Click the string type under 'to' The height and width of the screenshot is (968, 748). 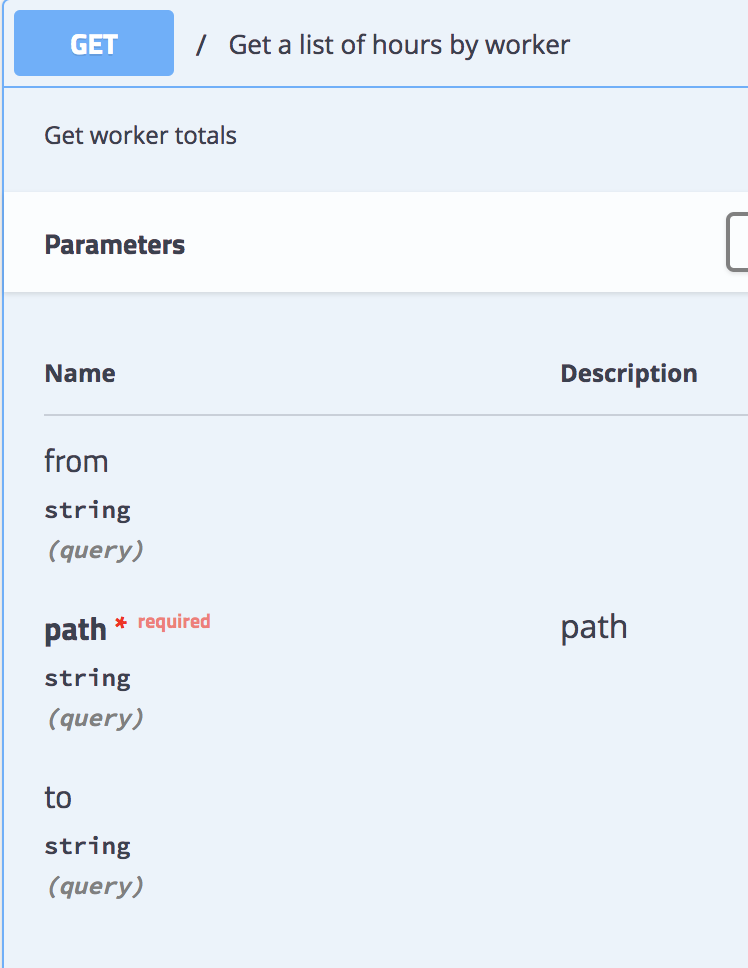coord(87,846)
